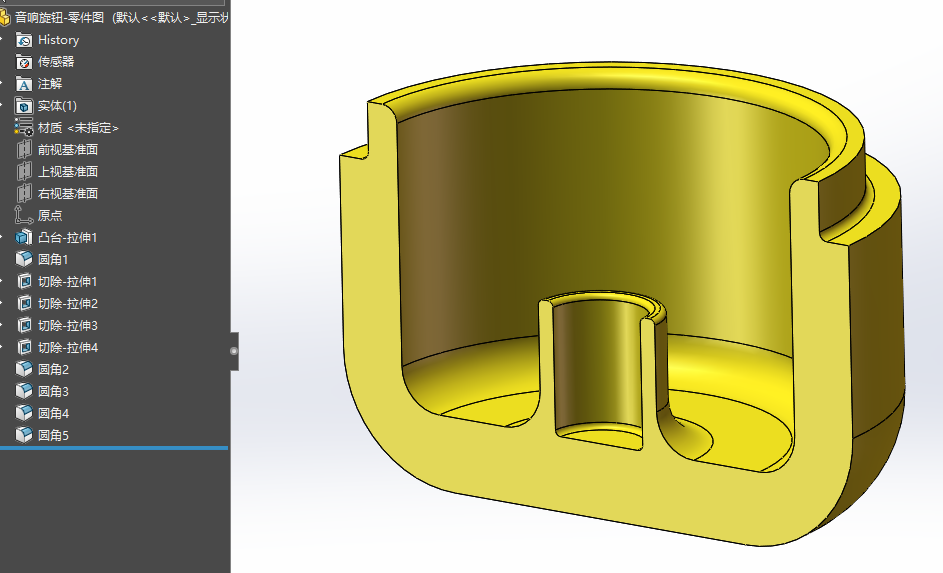Viewport: 943px width, 573px height.
Task: Select the 圆角2 feature name
Action: pyautogui.click(x=53, y=369)
